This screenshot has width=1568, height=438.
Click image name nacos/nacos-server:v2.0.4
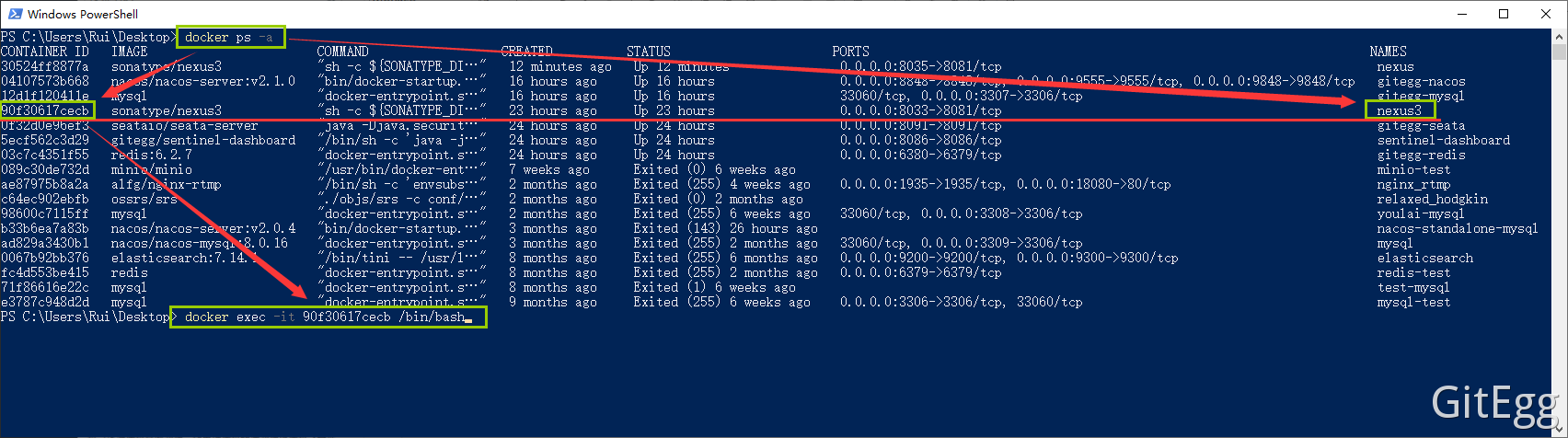coord(203,228)
